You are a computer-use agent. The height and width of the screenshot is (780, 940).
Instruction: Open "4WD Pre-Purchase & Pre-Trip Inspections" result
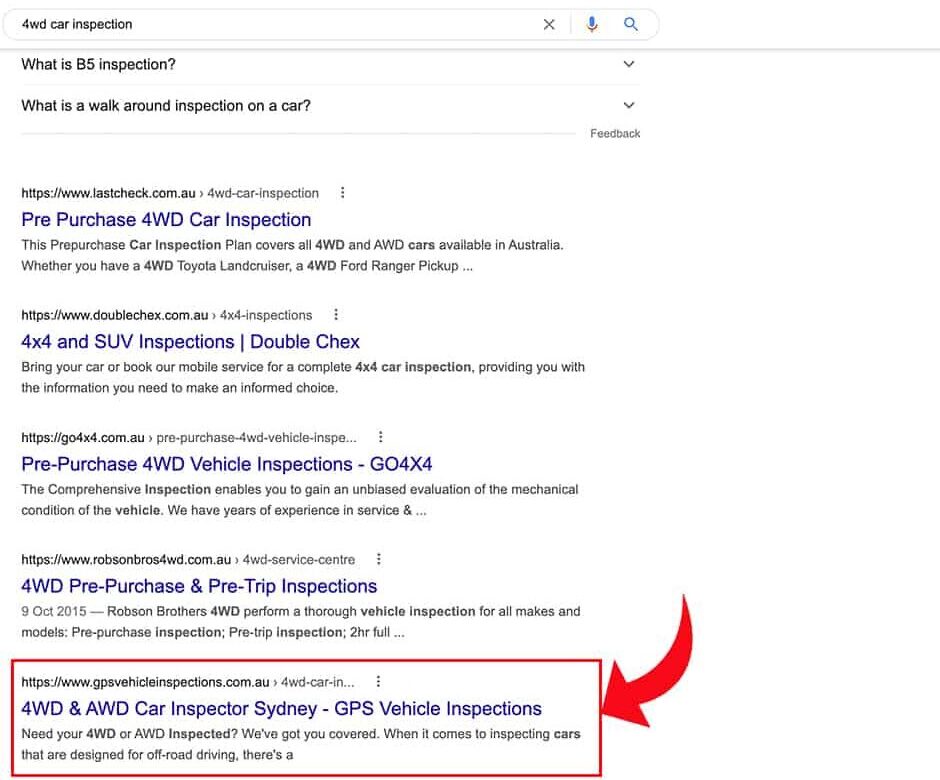pos(199,586)
